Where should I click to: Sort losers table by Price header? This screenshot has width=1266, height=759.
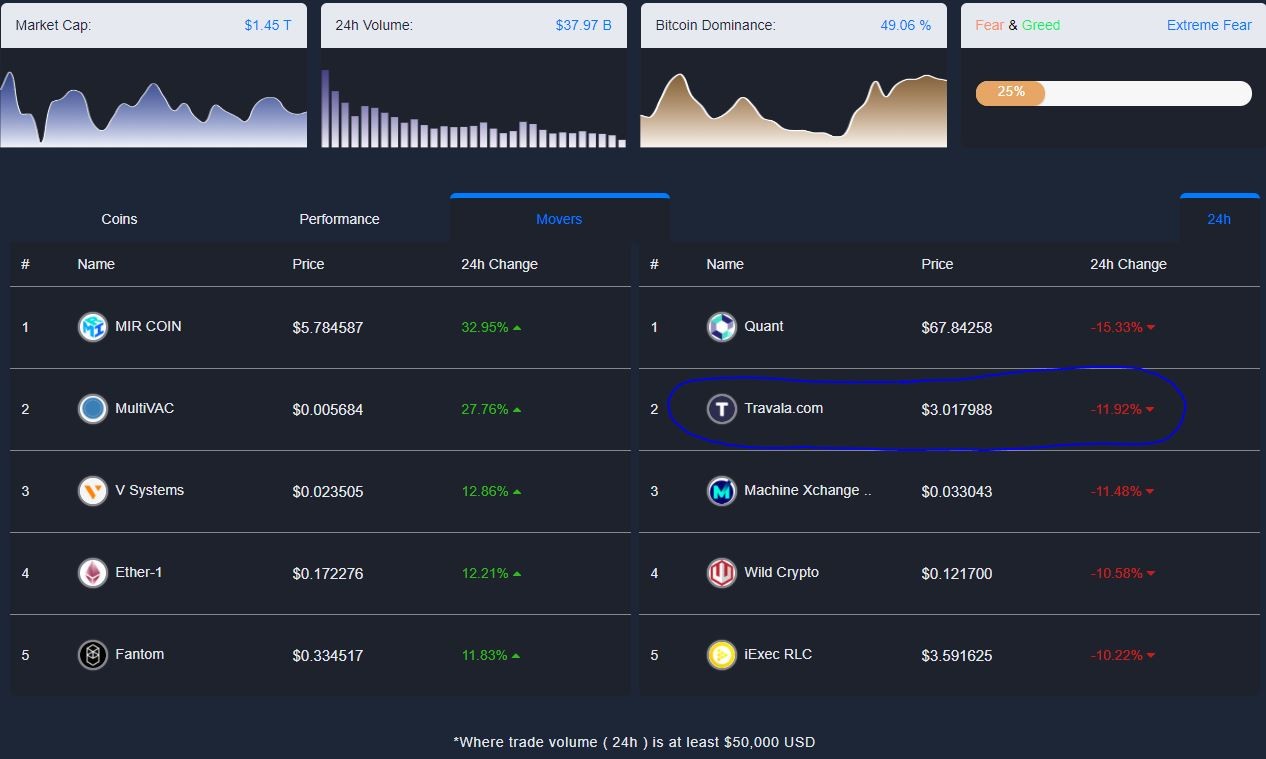(937, 264)
